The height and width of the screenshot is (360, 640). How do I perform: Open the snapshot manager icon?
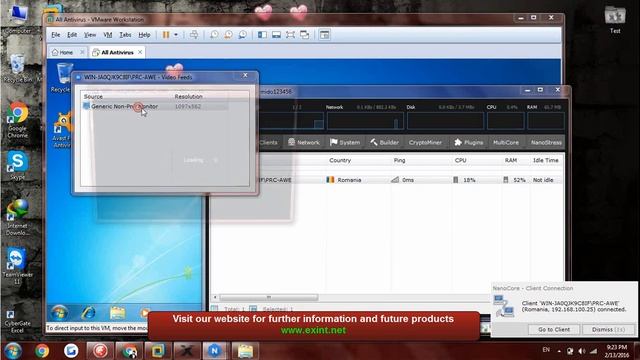click(x=242, y=35)
